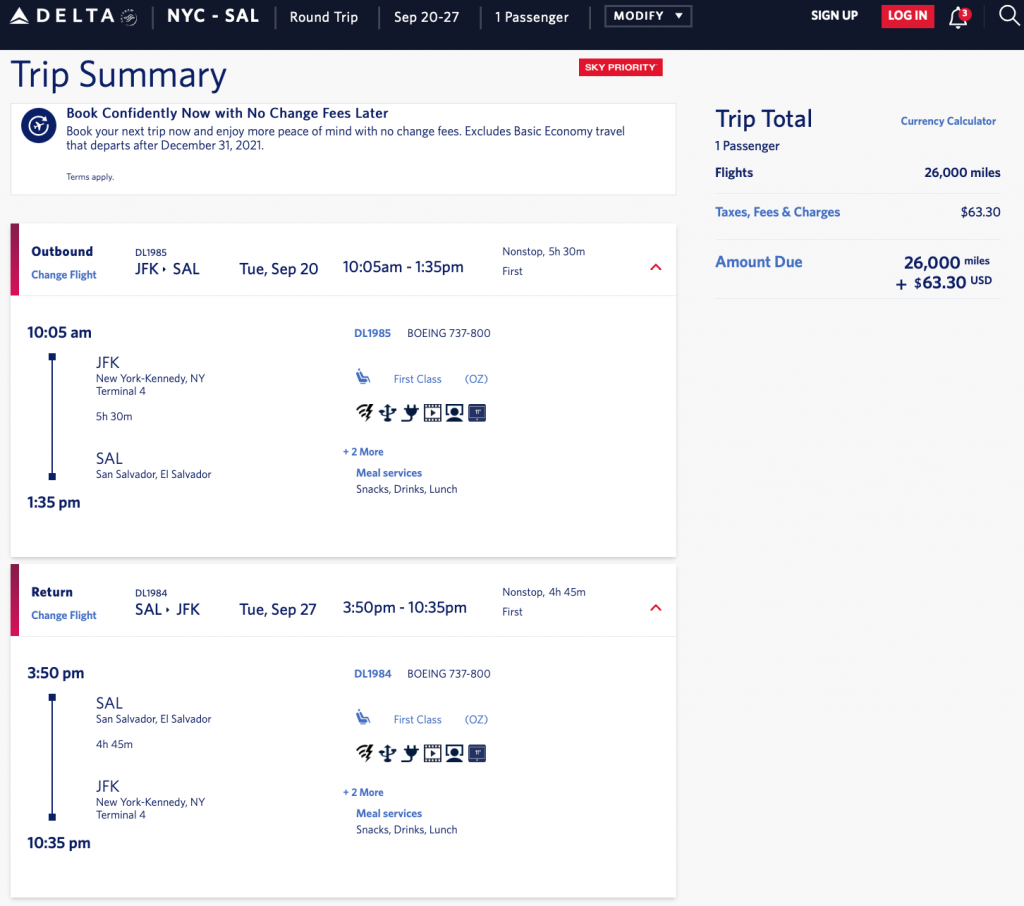This screenshot has height=906, width=1024.
Task: Open the notifications bell
Action: pyautogui.click(x=958, y=17)
